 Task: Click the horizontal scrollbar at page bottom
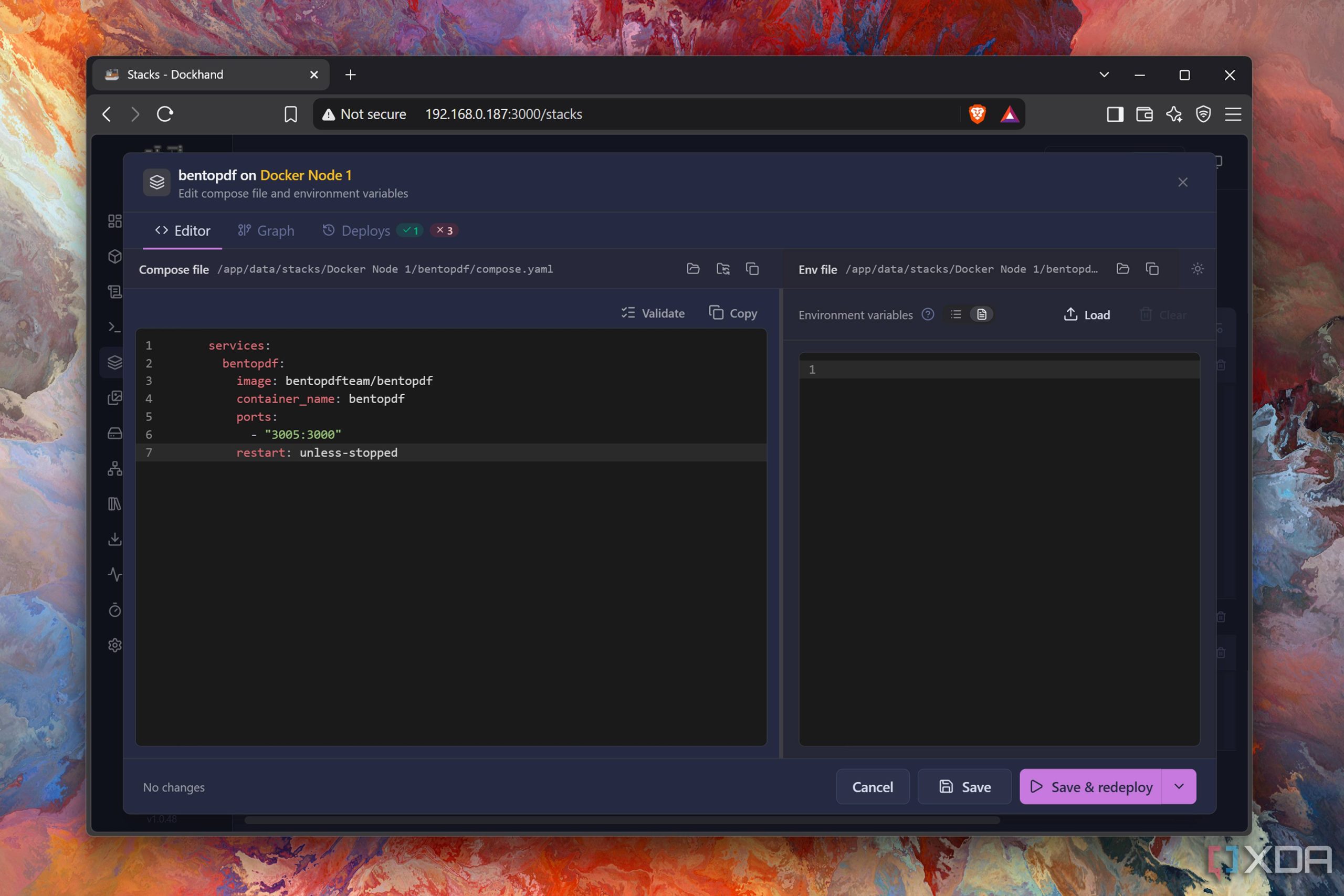[622, 820]
